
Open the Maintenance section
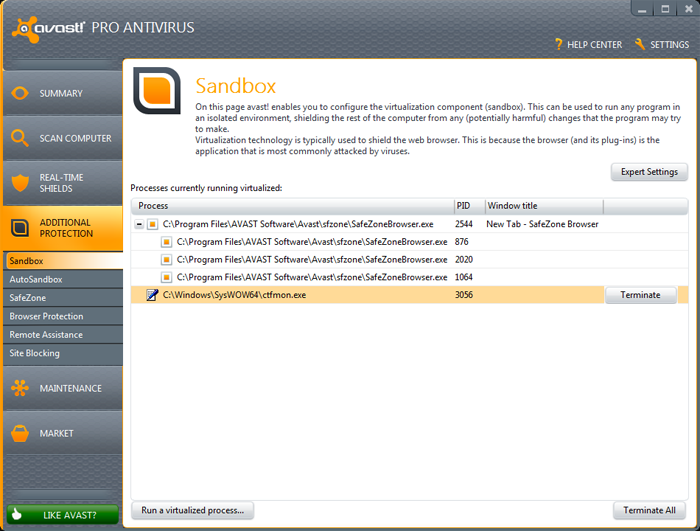[x=63, y=388]
